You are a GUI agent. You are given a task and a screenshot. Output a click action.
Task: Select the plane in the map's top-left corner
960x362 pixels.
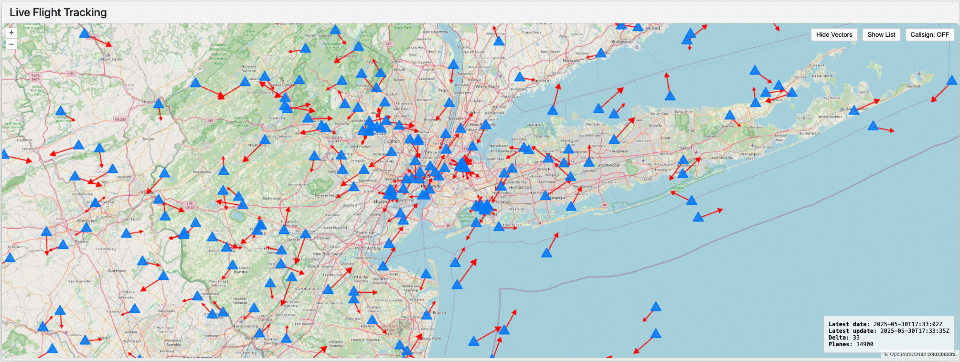tap(84, 33)
